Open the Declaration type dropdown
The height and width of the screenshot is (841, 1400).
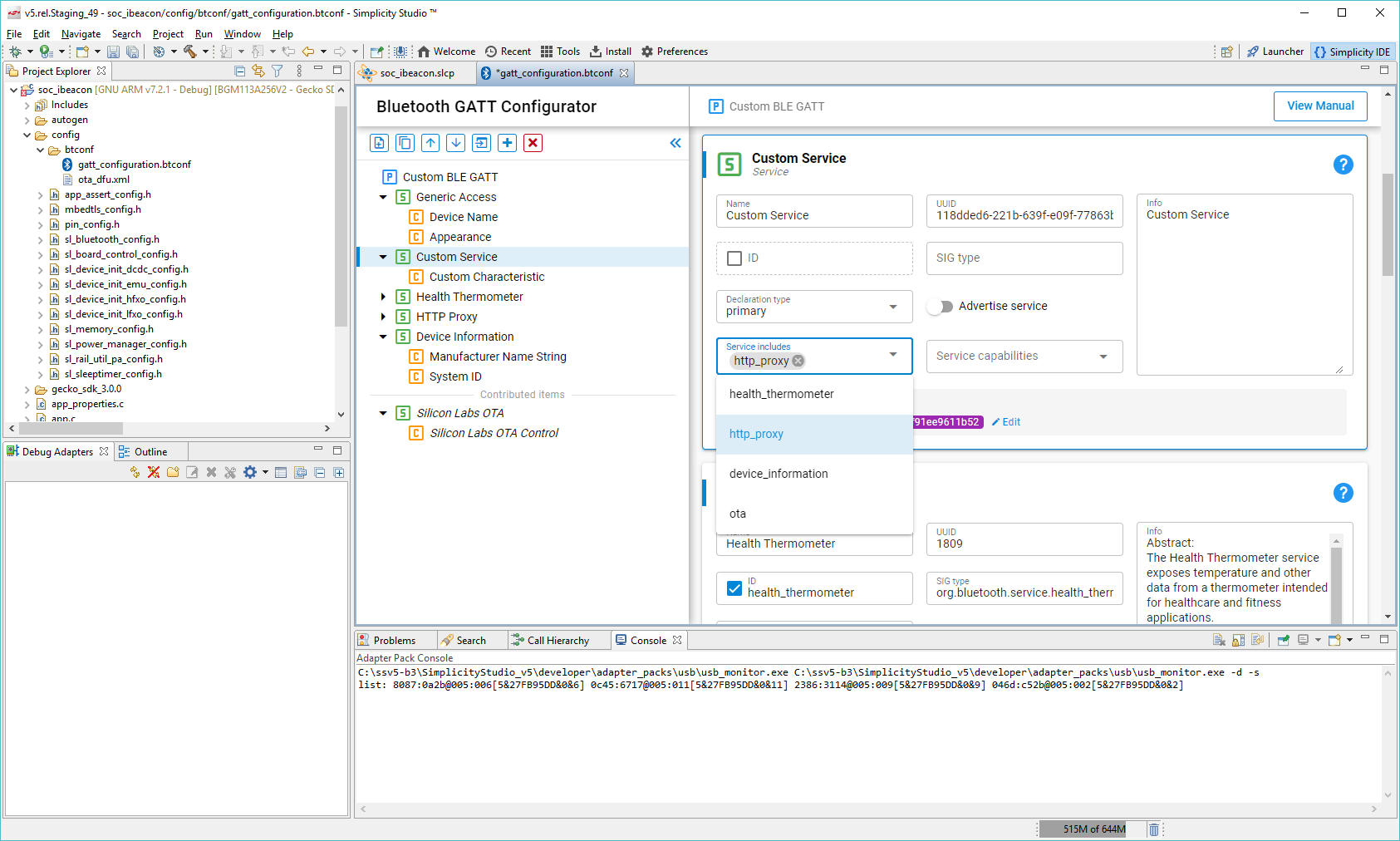(x=895, y=306)
